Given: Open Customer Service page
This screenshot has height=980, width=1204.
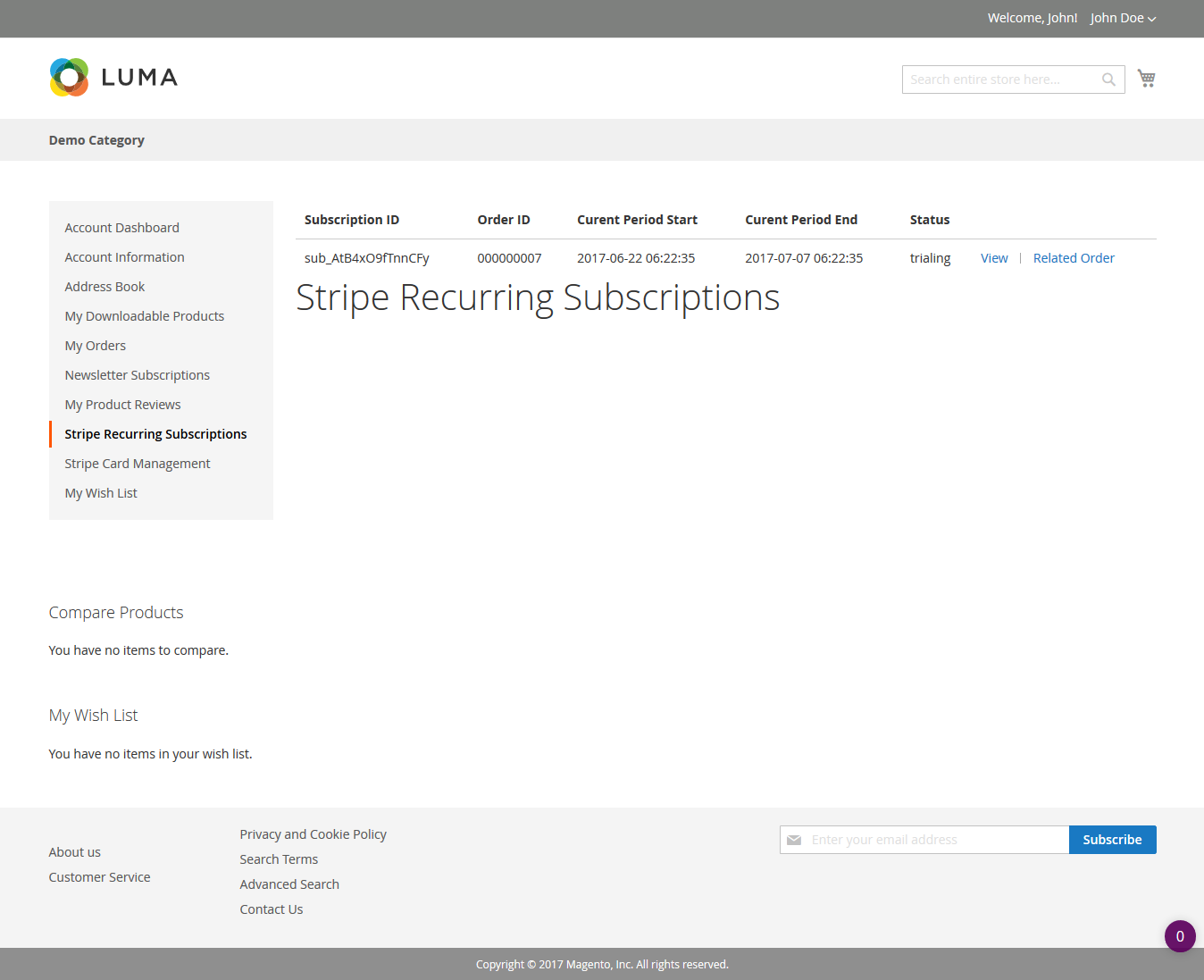Looking at the screenshot, I should 100,877.
